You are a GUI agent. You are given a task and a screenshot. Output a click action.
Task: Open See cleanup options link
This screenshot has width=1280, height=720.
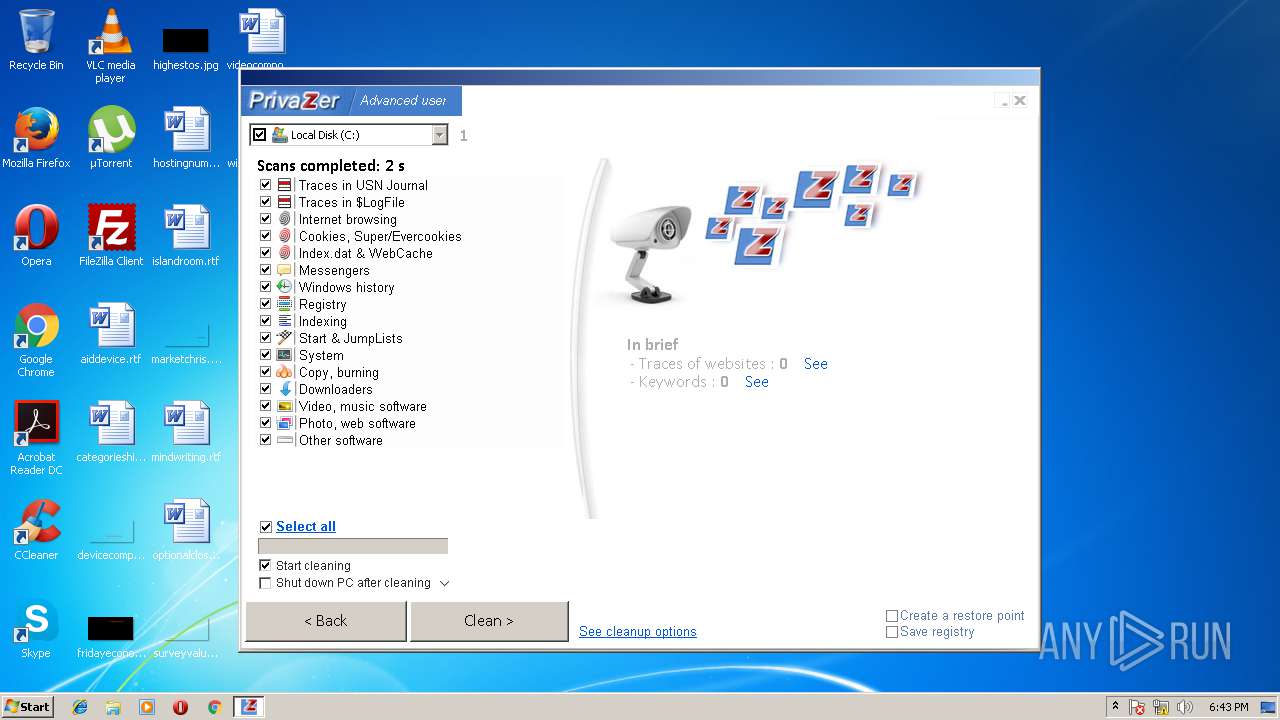[638, 632]
